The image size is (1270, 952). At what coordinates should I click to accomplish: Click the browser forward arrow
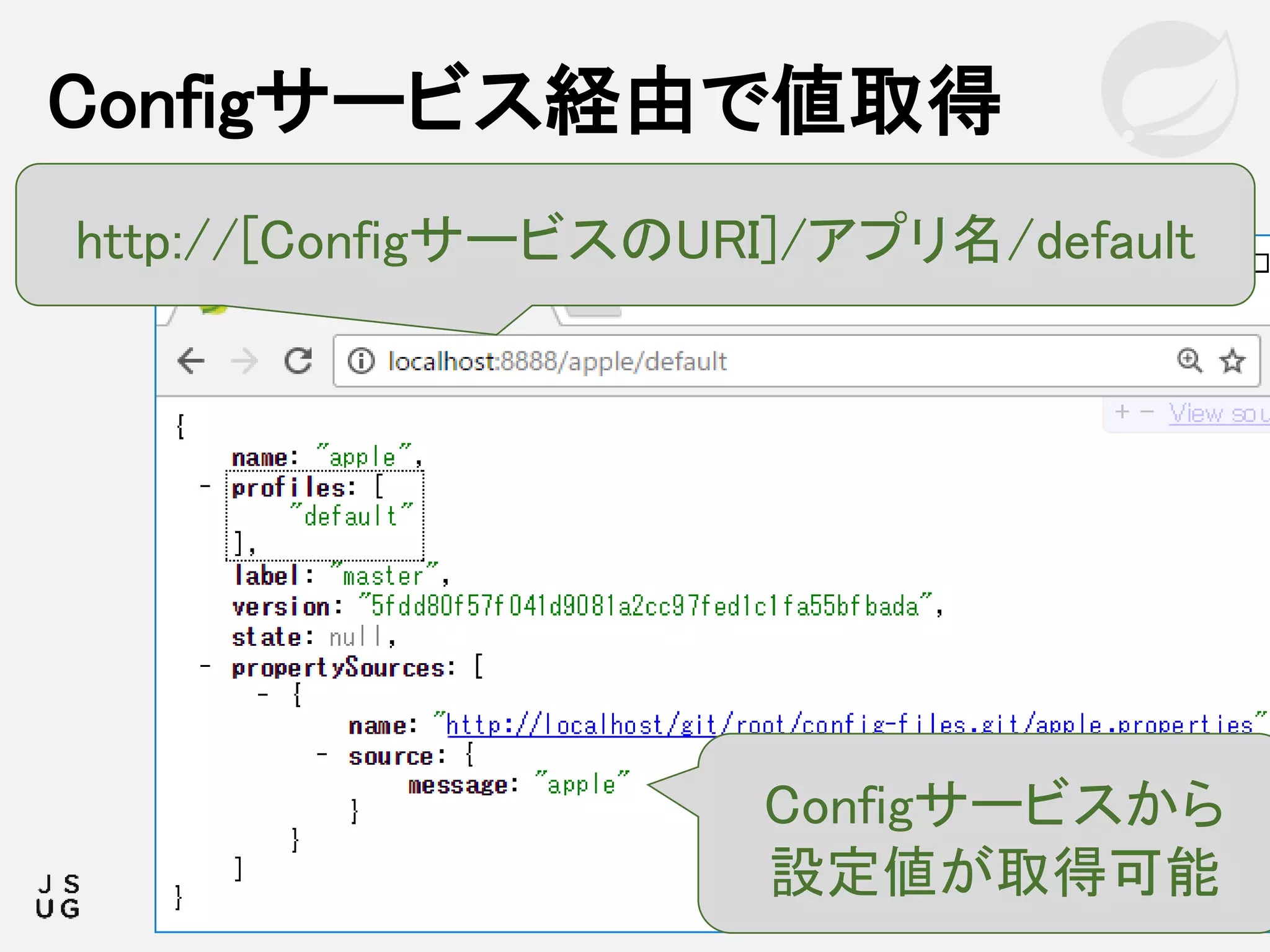[x=244, y=361]
